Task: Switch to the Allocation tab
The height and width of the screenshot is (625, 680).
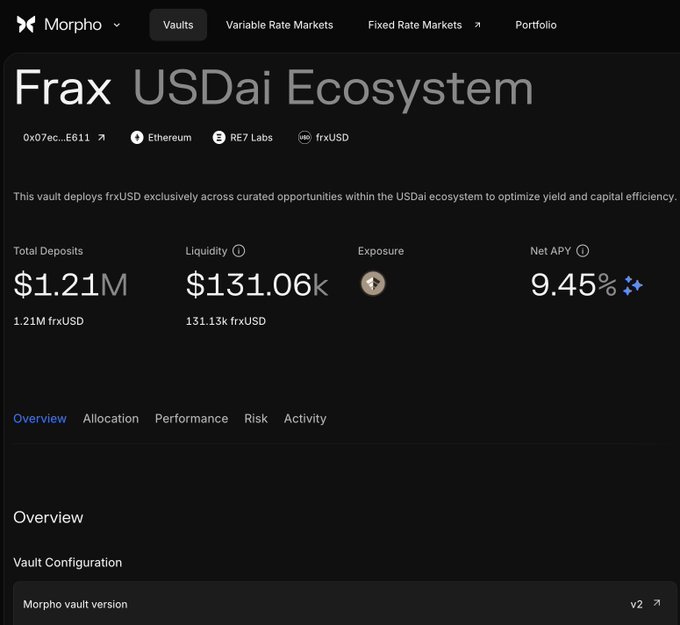Action: [x=111, y=419]
